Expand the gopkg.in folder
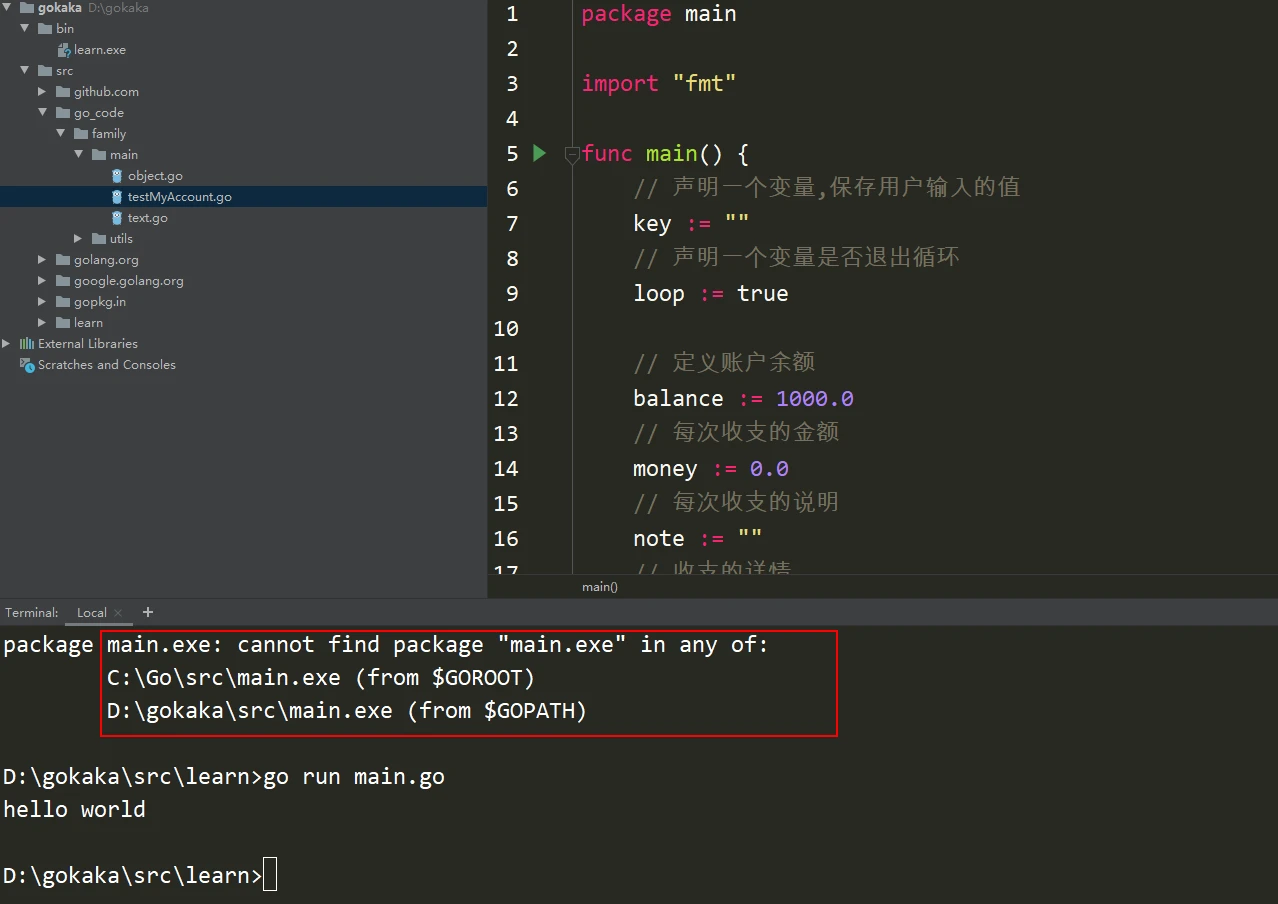This screenshot has height=904, width=1278. (x=42, y=302)
